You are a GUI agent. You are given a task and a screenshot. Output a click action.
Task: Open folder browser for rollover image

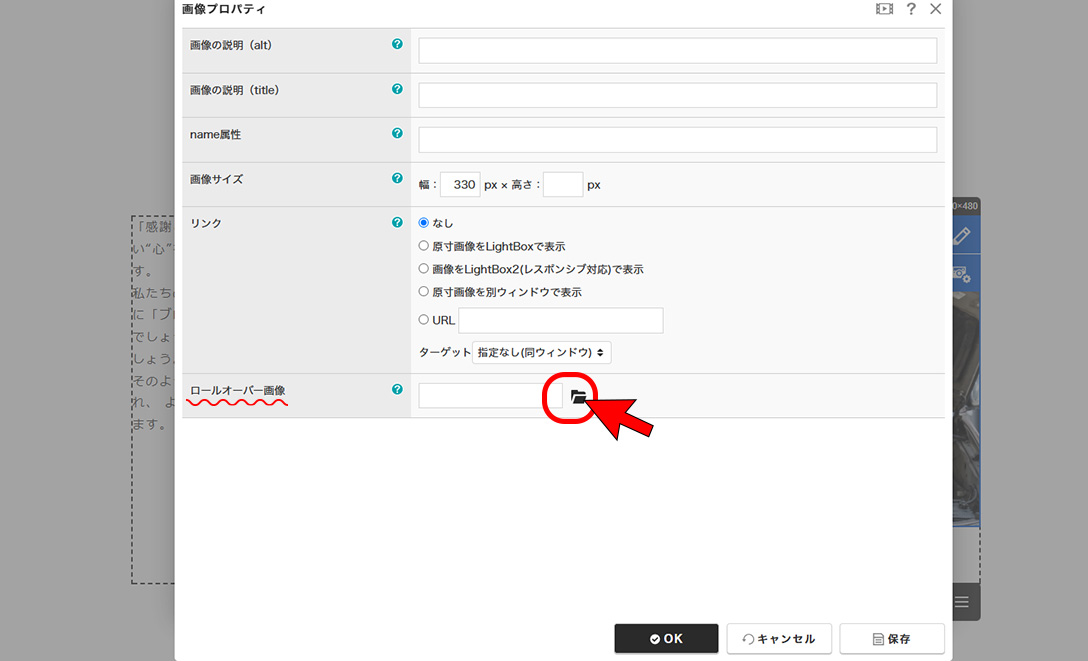point(577,397)
